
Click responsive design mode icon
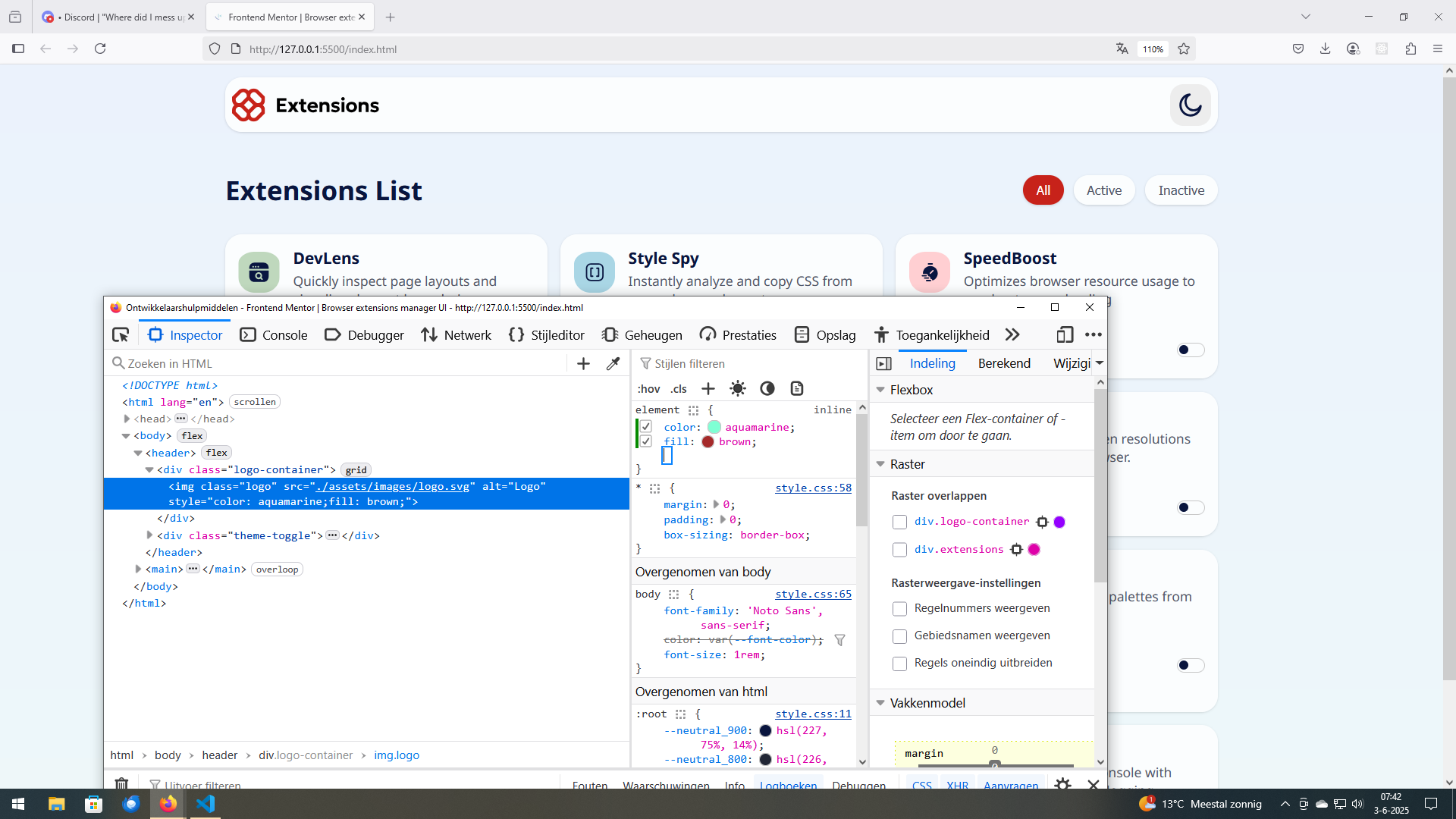point(1065,334)
